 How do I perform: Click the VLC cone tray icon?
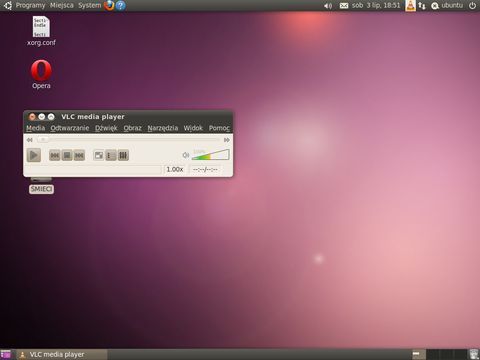(x=410, y=6)
